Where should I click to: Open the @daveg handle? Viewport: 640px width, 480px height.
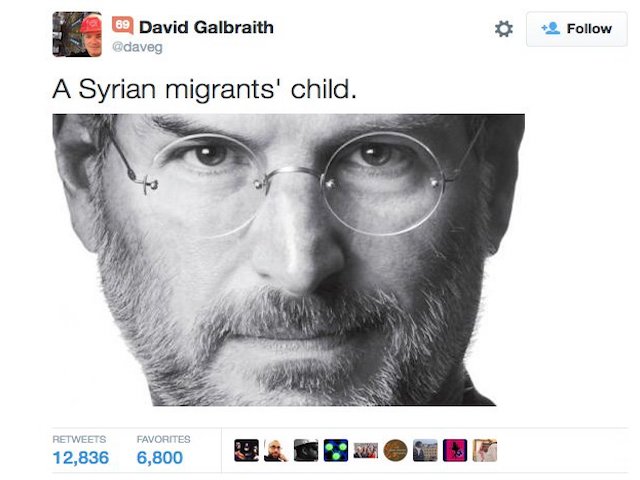coord(137,47)
